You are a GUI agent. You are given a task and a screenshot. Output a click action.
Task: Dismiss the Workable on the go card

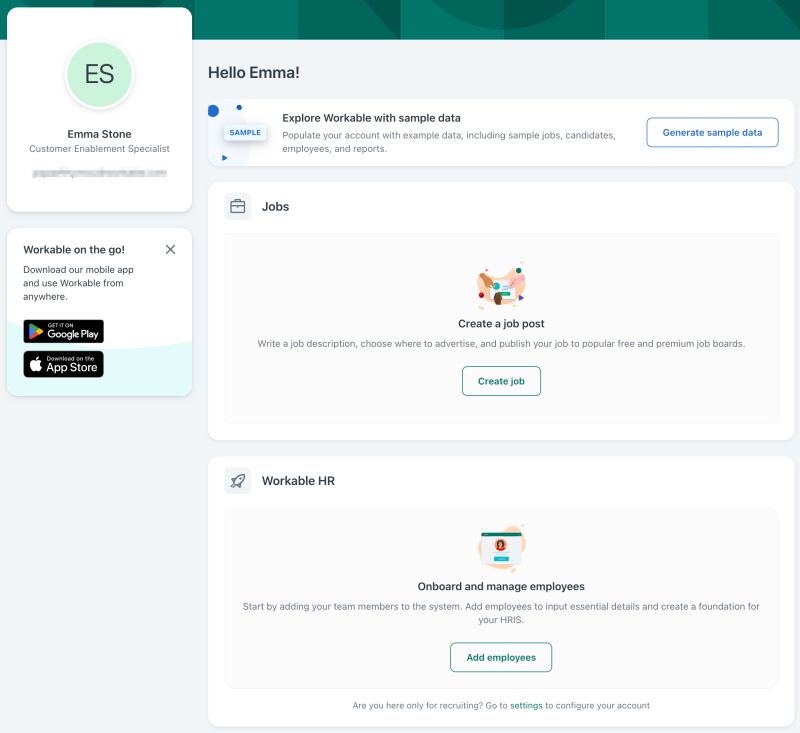tap(170, 249)
